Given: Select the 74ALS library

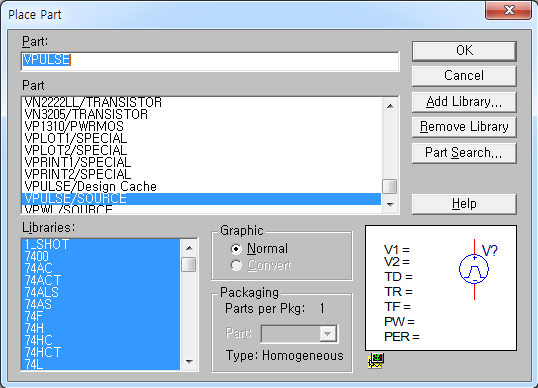Looking at the screenshot, I should tap(101, 293).
